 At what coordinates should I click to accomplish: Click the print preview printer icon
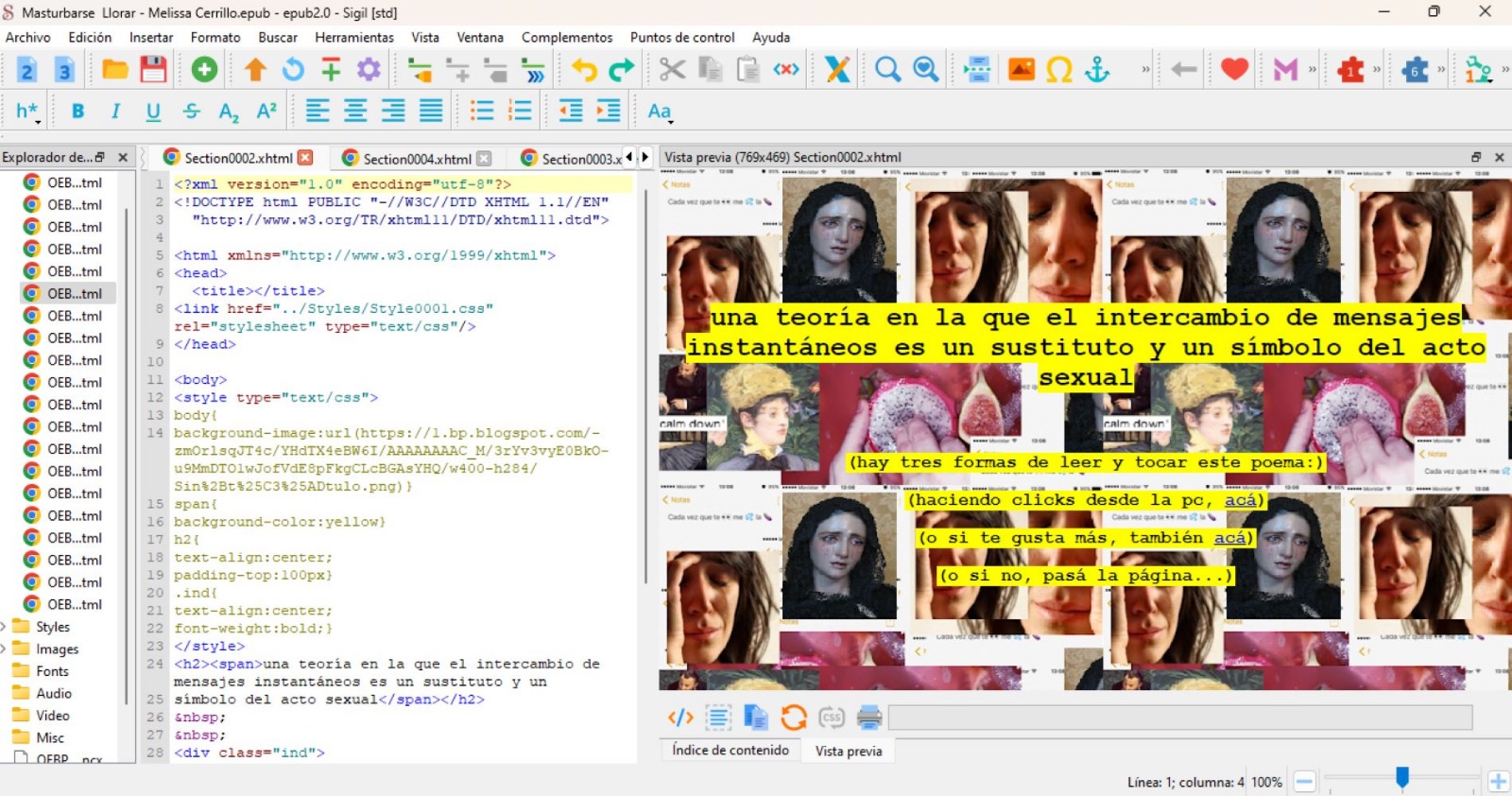point(869,718)
